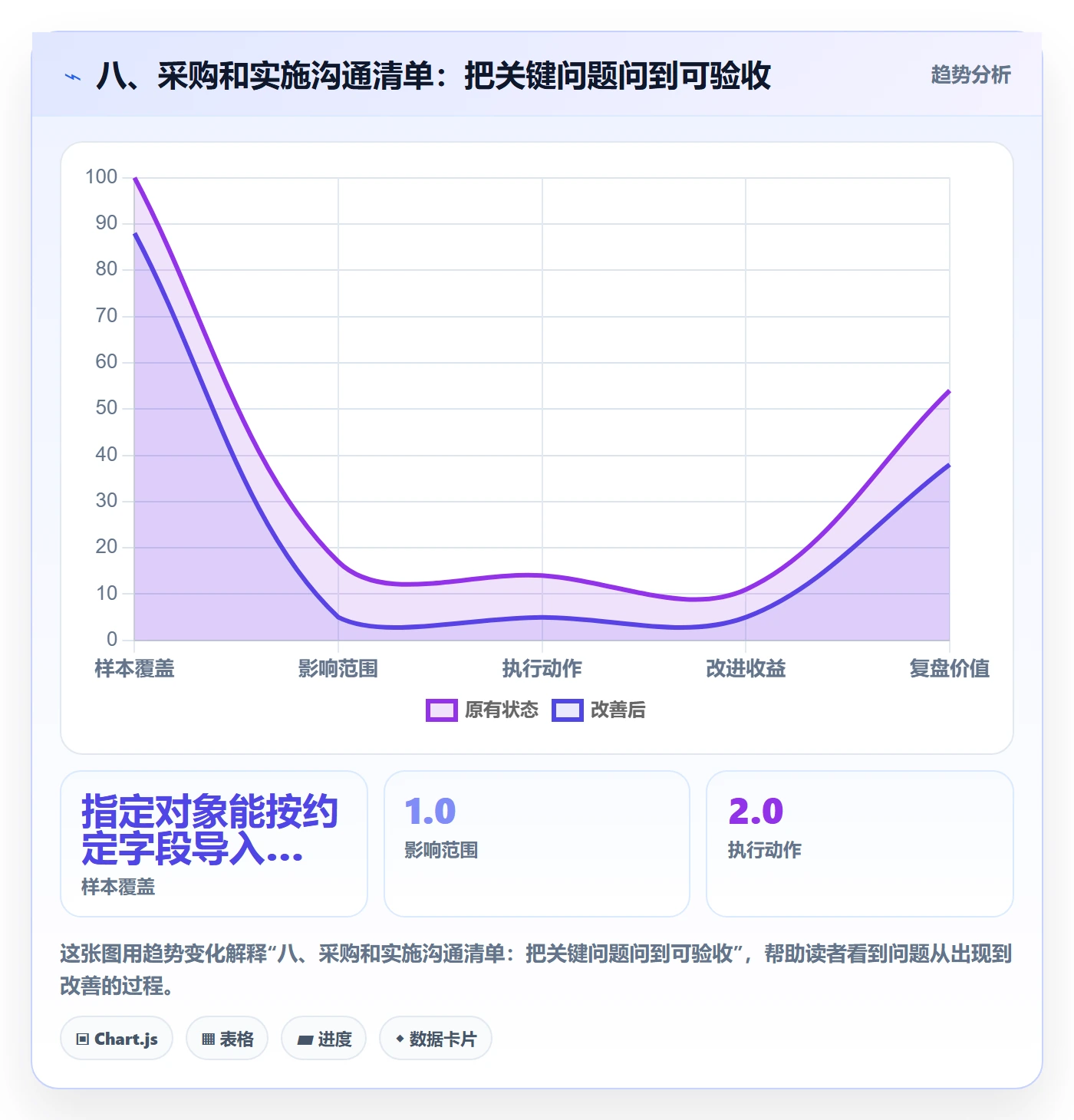Click the purple 原有状态 legend color box
Viewport: 1074px width, 1120px height.
442,710
